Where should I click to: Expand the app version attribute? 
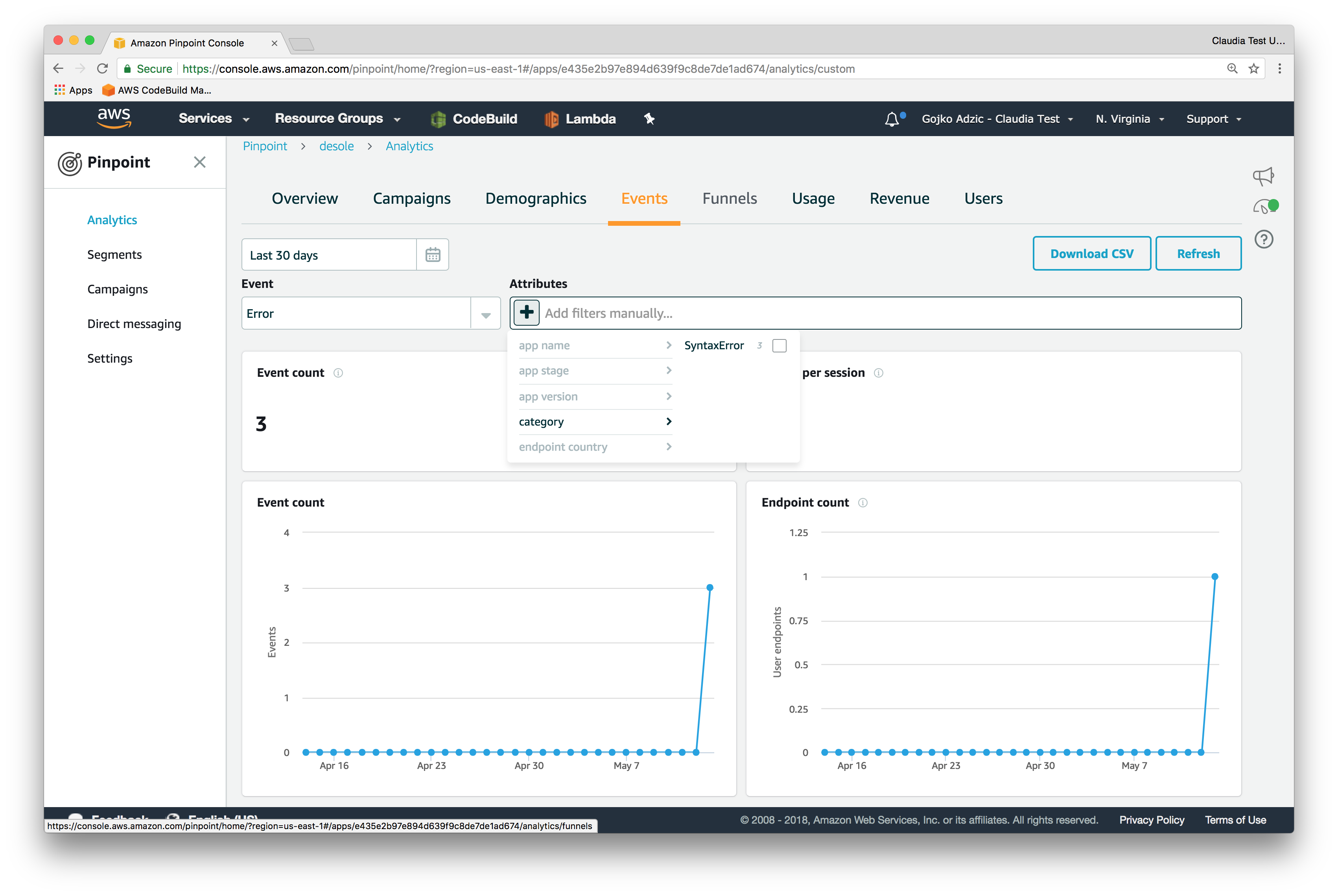pos(595,396)
